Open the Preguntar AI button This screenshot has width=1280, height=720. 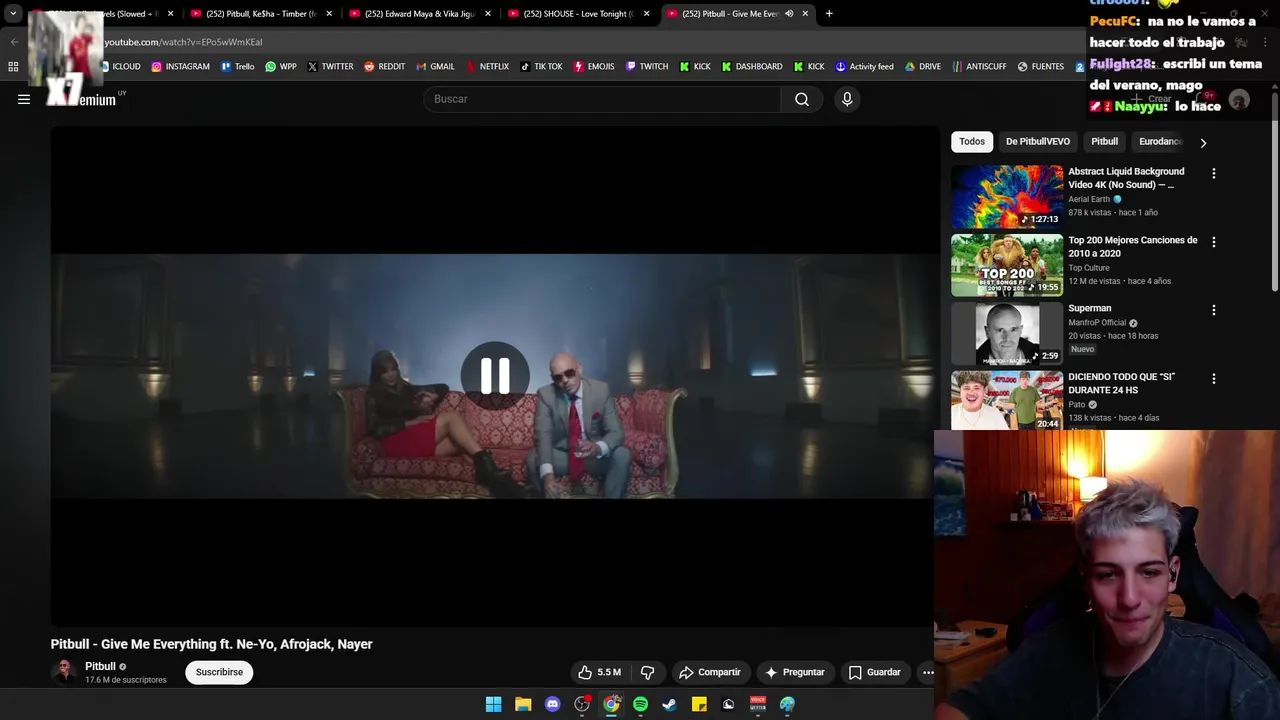tap(796, 672)
